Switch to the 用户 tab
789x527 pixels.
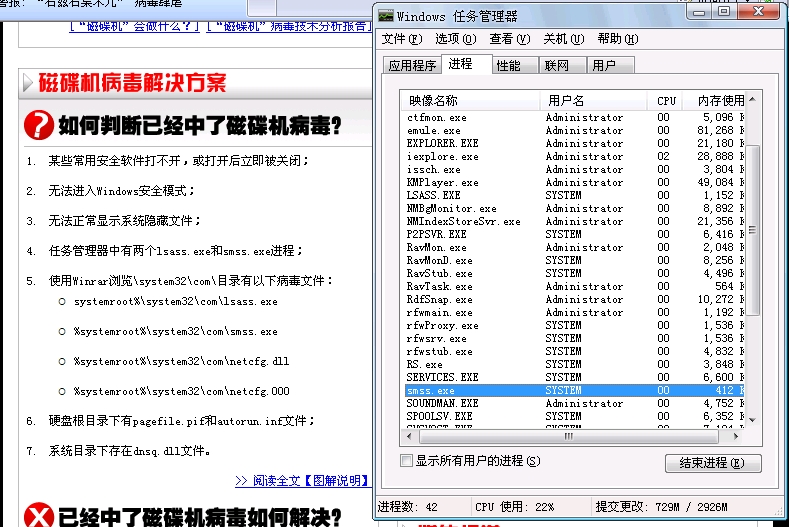[x=610, y=65]
